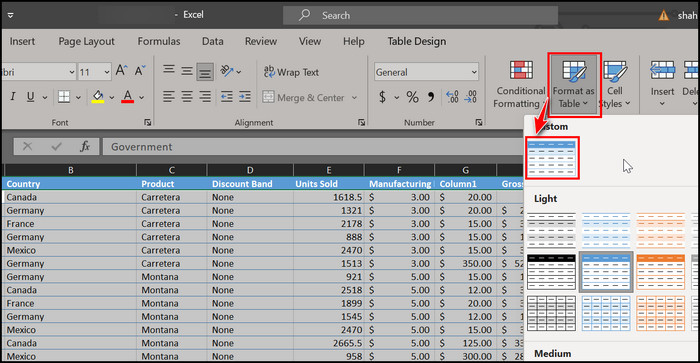Expand the underline options arrow
700x363 pixels.
[45, 97]
